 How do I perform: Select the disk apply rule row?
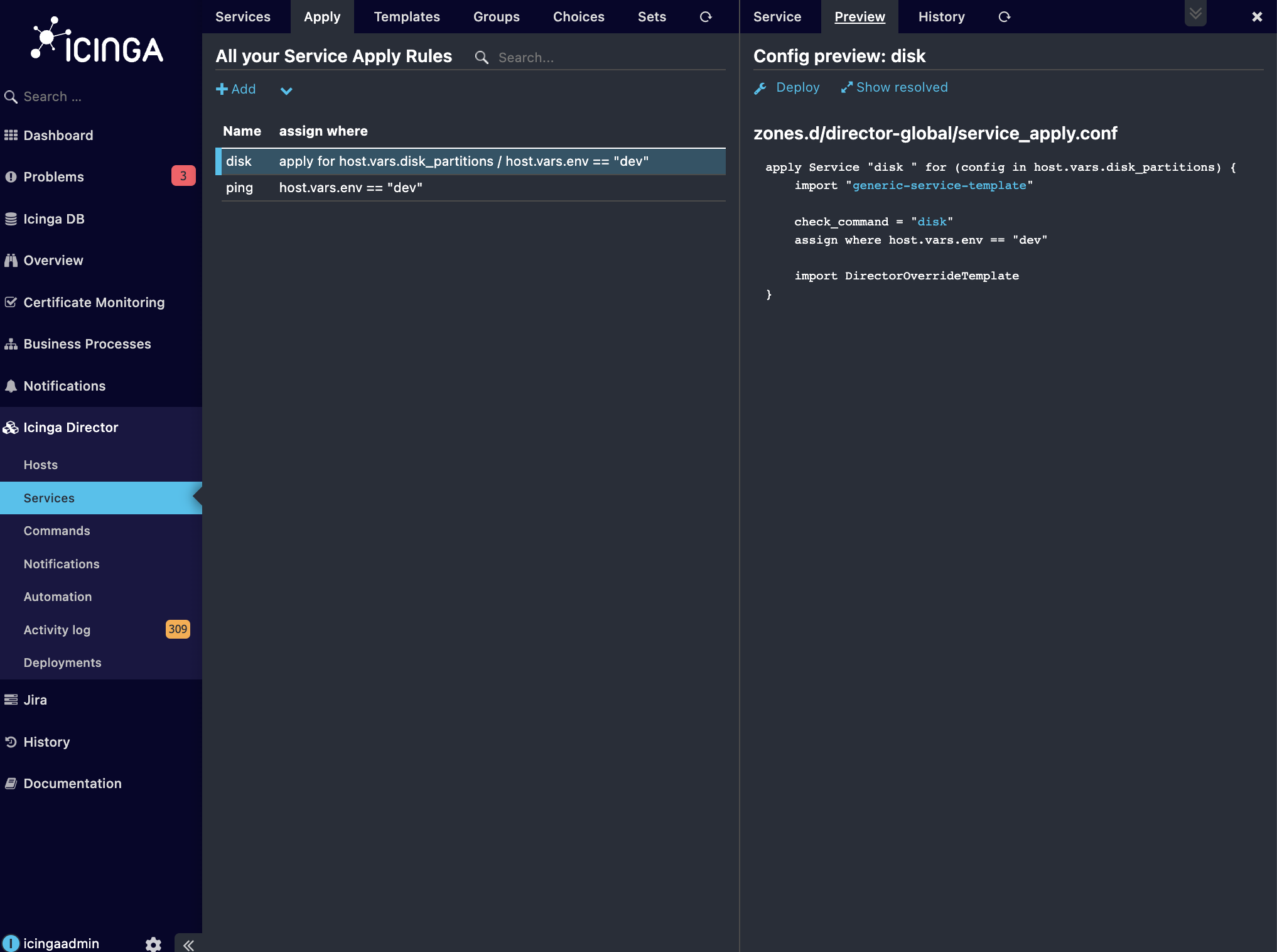(471, 161)
